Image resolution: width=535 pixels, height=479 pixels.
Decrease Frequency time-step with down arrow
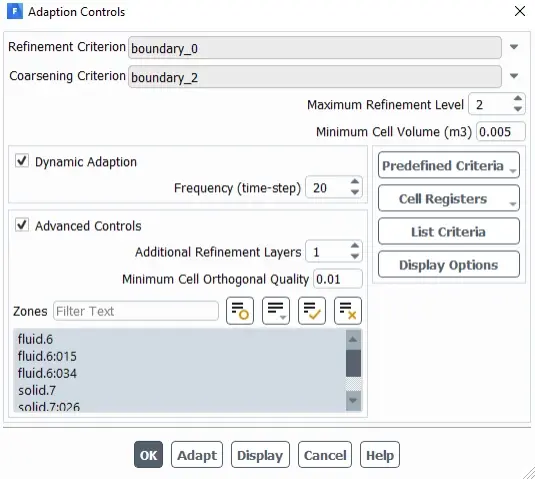point(355,193)
